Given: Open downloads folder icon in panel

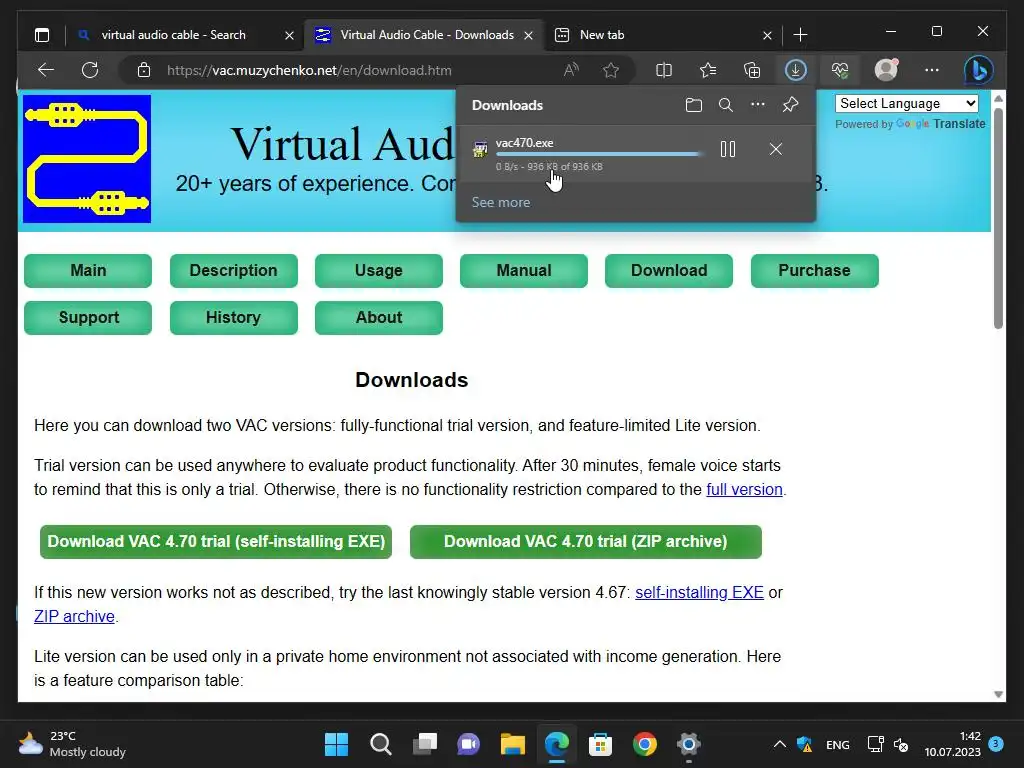Looking at the screenshot, I should [x=694, y=105].
